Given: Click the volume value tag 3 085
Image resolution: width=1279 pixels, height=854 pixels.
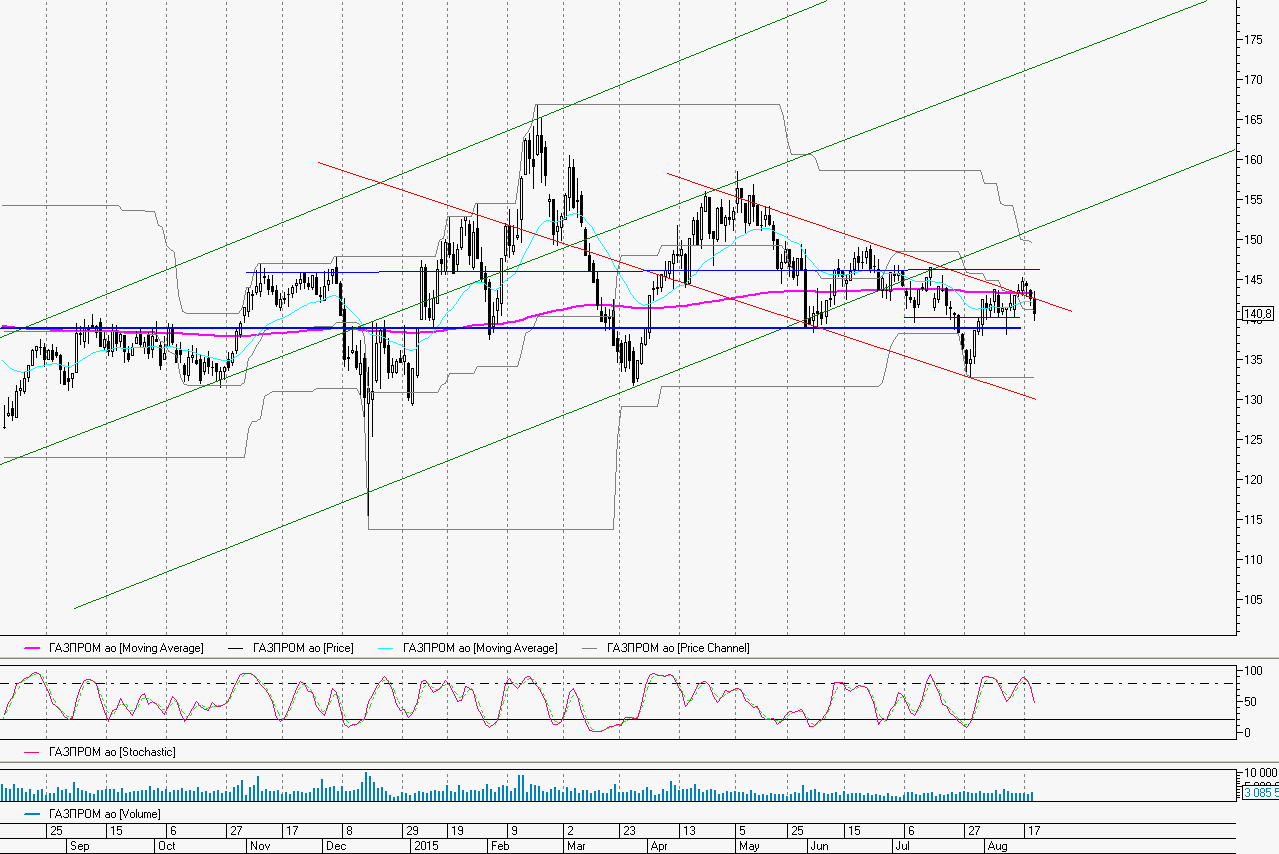Looking at the screenshot, I should (x=1260, y=793).
